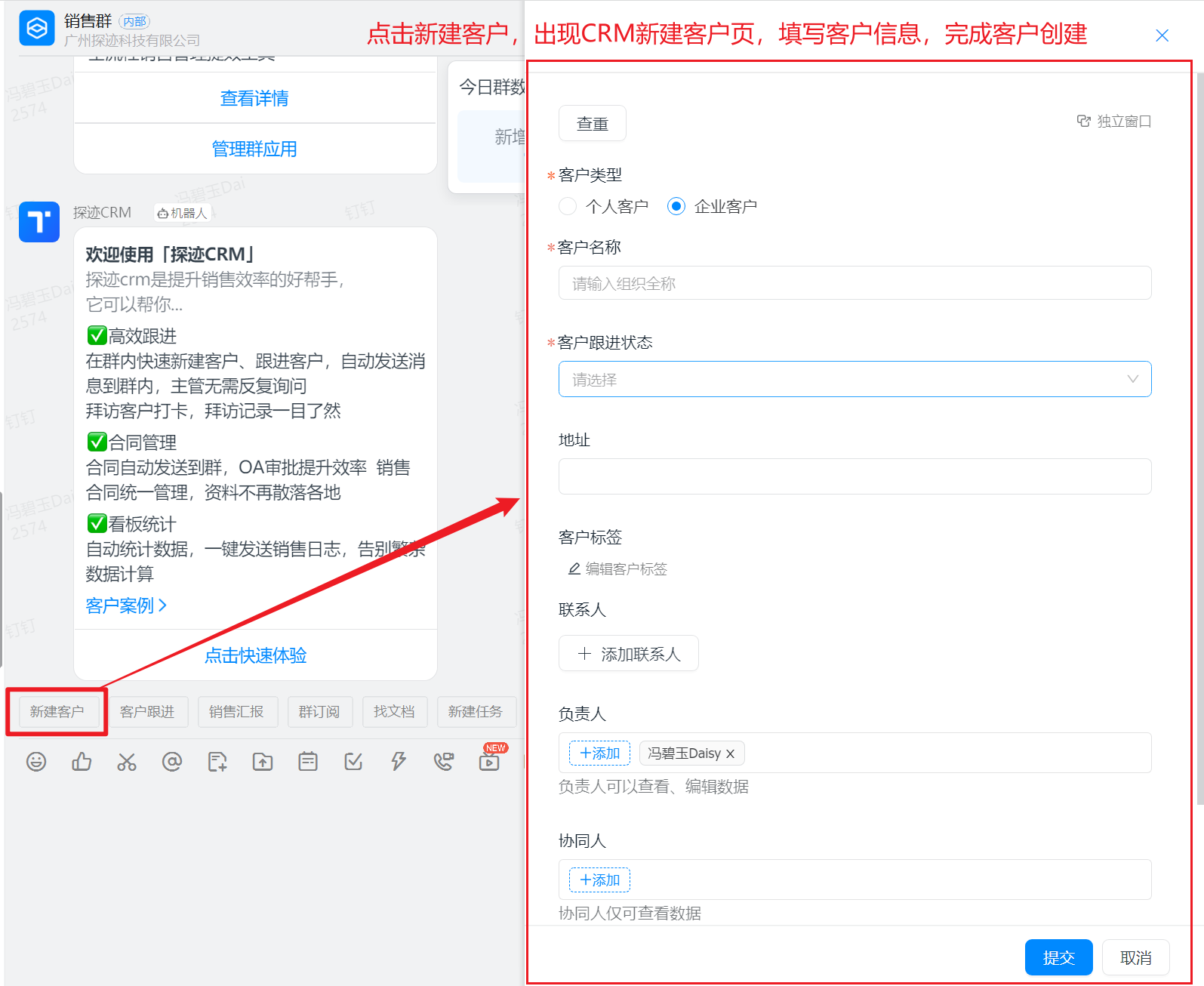The height and width of the screenshot is (986, 1204).
Task: Open the video icon marked NEW
Action: 489,762
